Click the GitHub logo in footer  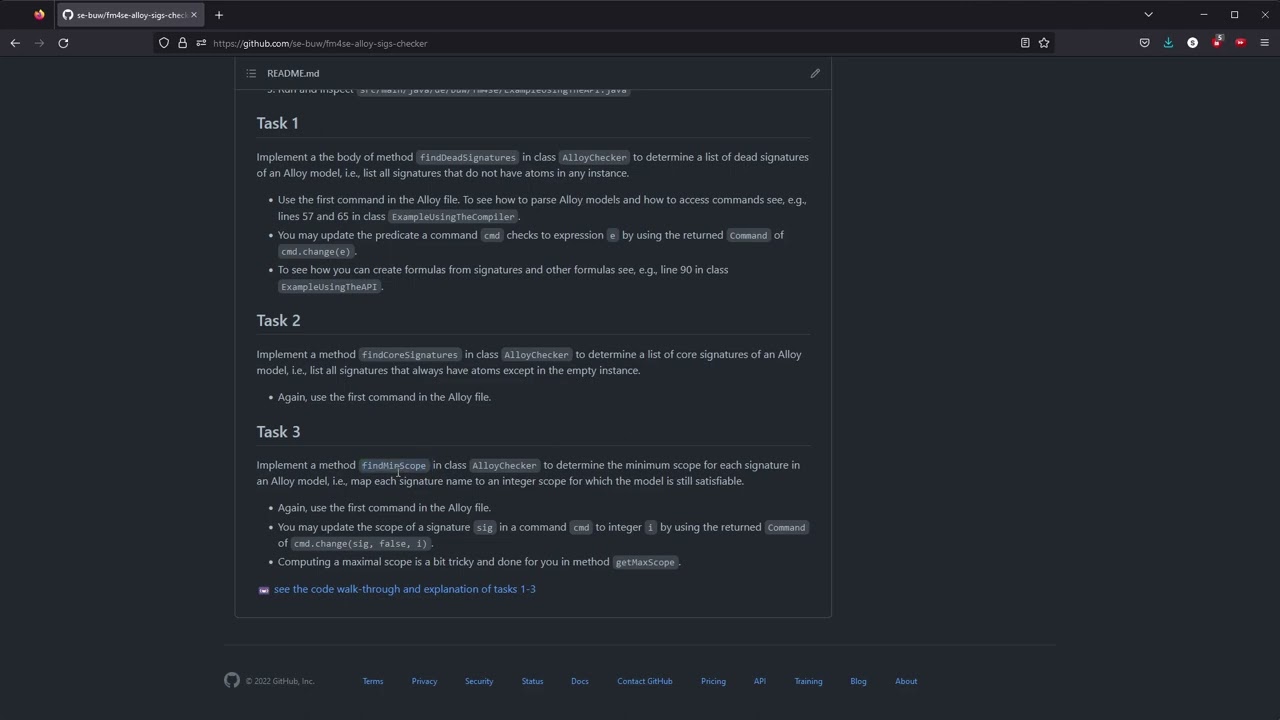tap(232, 680)
